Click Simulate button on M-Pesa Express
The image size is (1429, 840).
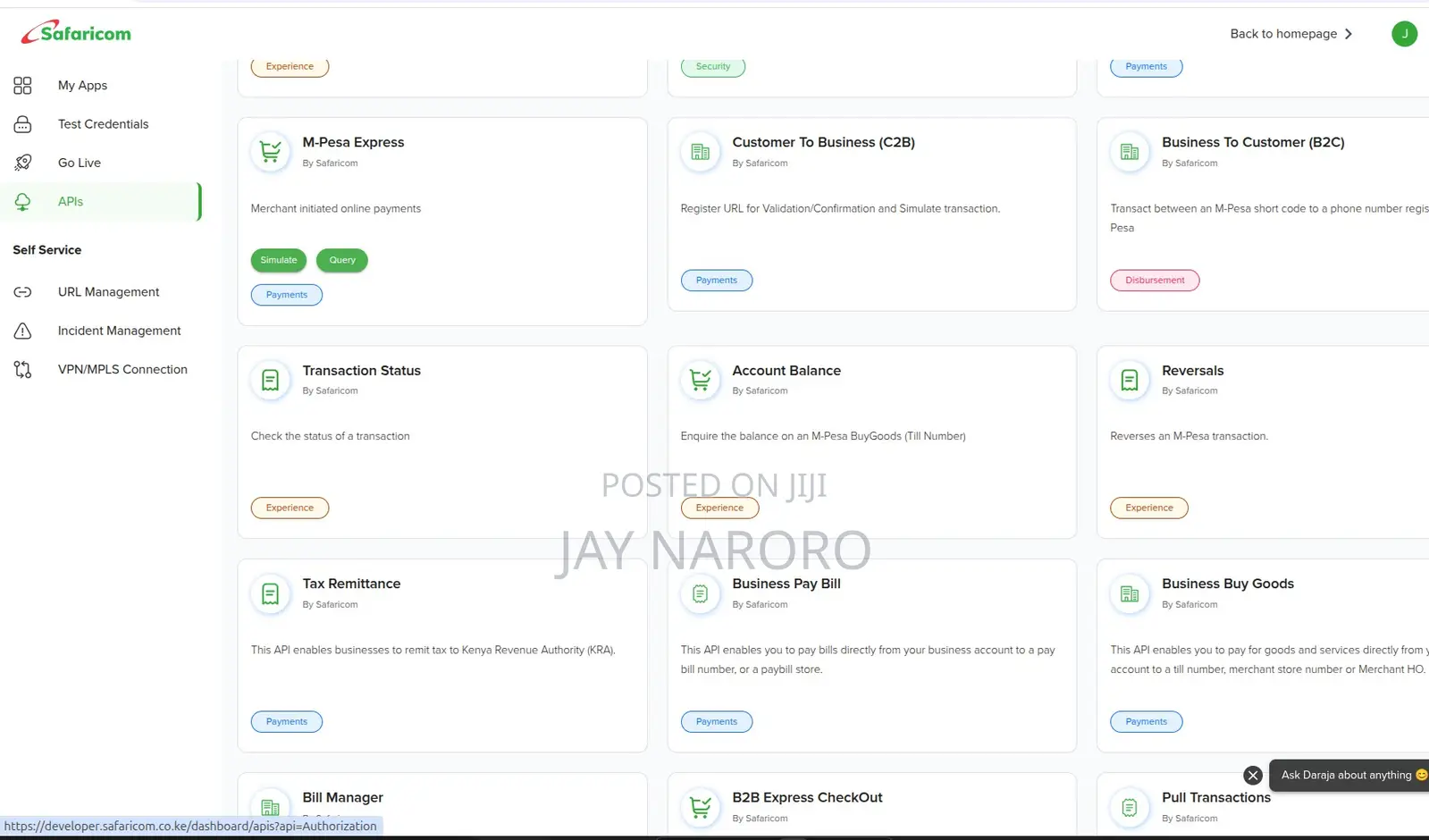click(279, 260)
